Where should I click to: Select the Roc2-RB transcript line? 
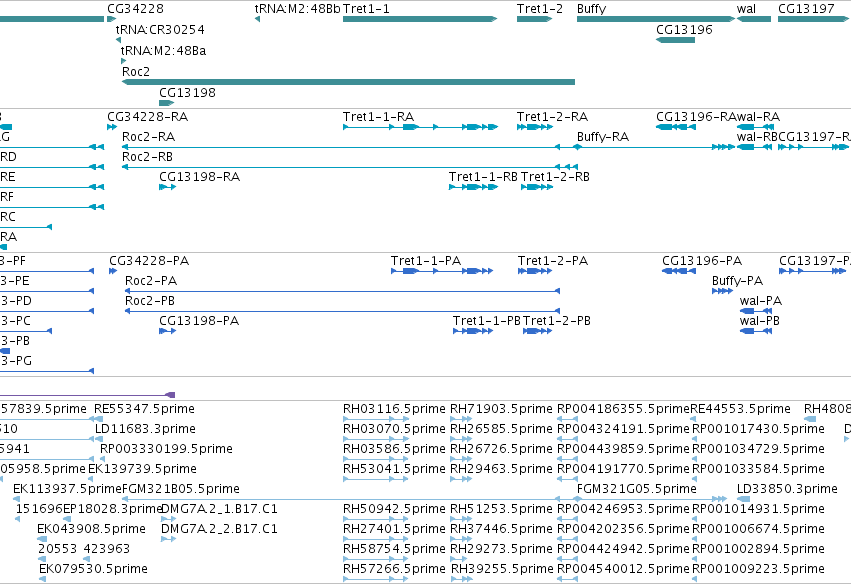point(350,167)
